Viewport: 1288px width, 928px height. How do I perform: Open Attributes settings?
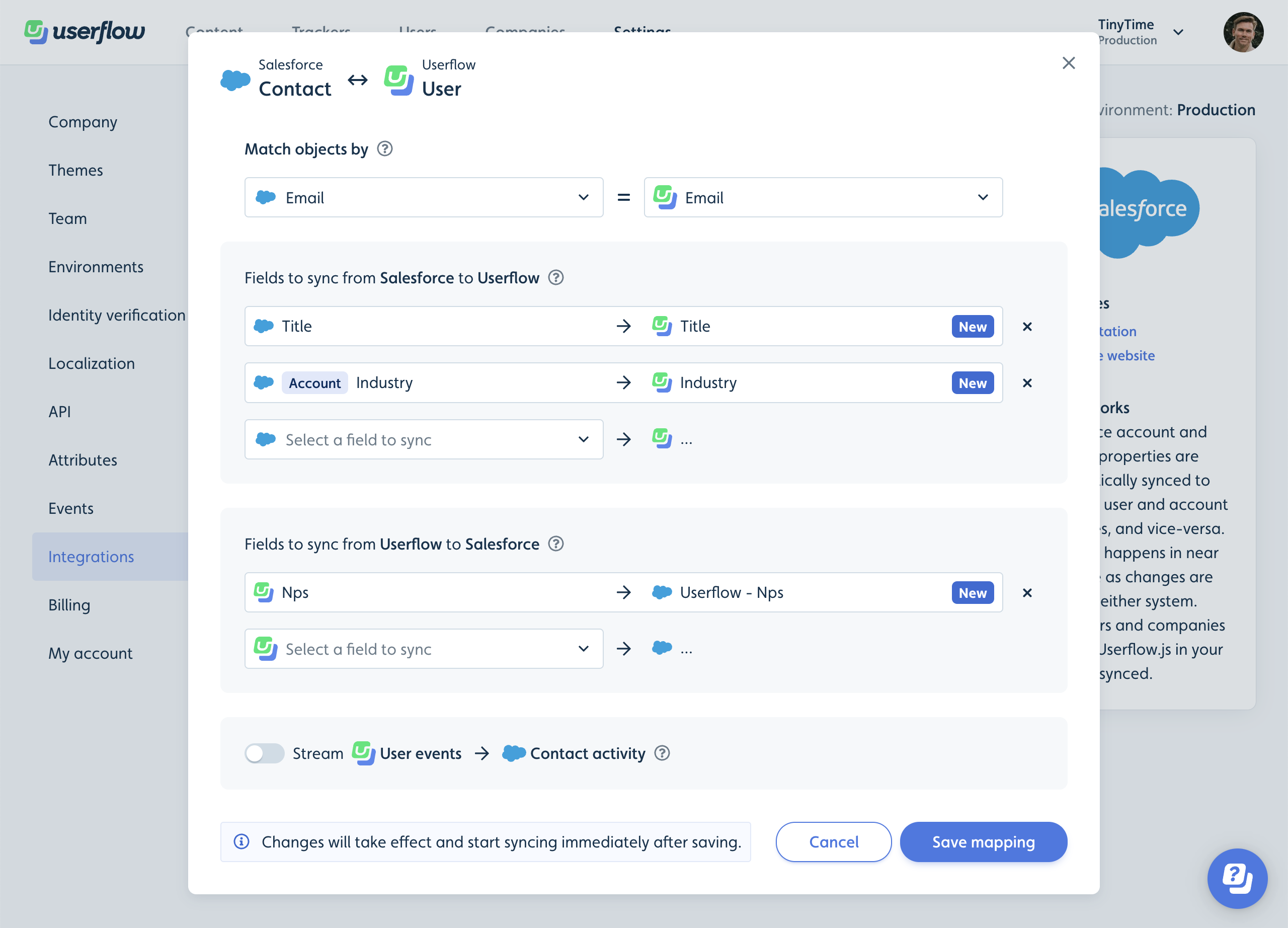(x=83, y=460)
